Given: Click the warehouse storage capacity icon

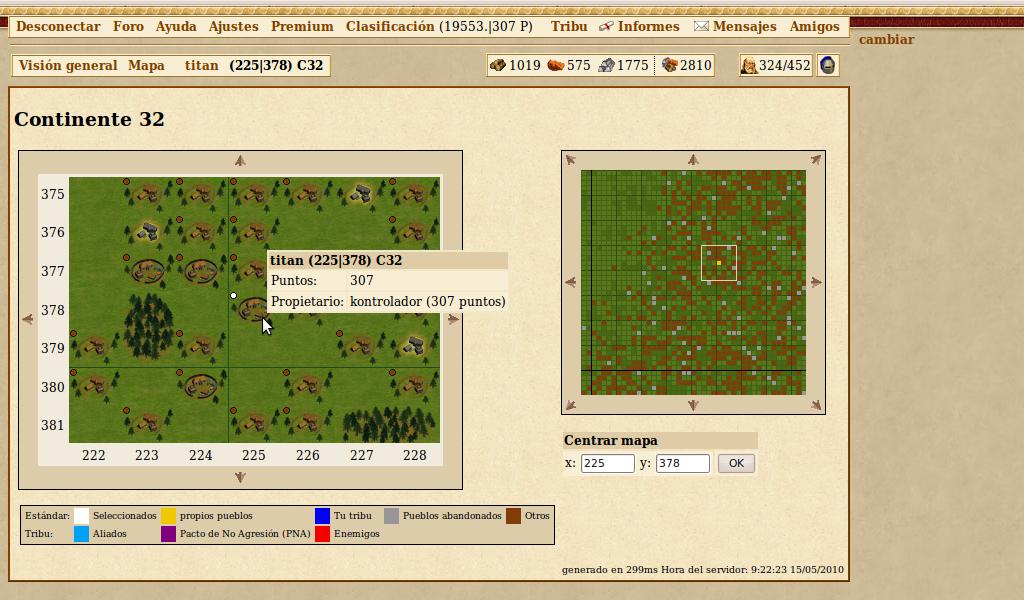Looking at the screenshot, I should point(668,65).
